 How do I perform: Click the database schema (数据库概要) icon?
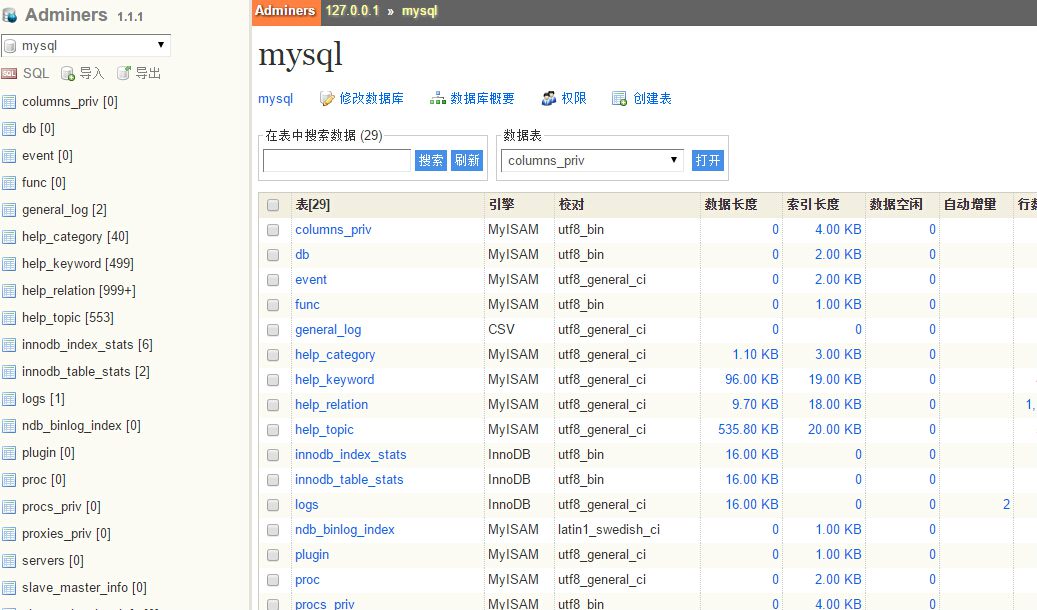click(437, 99)
